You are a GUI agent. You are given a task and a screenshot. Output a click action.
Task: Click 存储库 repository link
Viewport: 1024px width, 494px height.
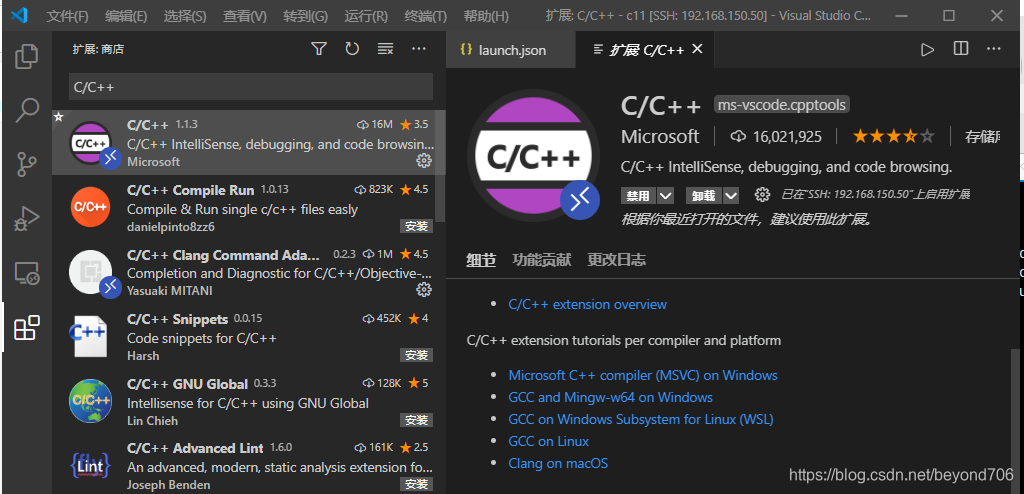(x=983, y=137)
